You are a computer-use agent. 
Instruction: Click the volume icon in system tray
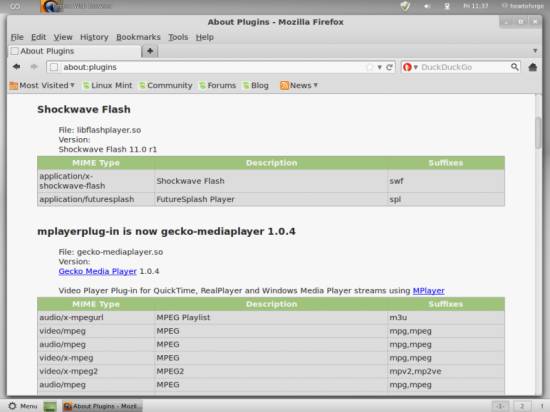427,6
